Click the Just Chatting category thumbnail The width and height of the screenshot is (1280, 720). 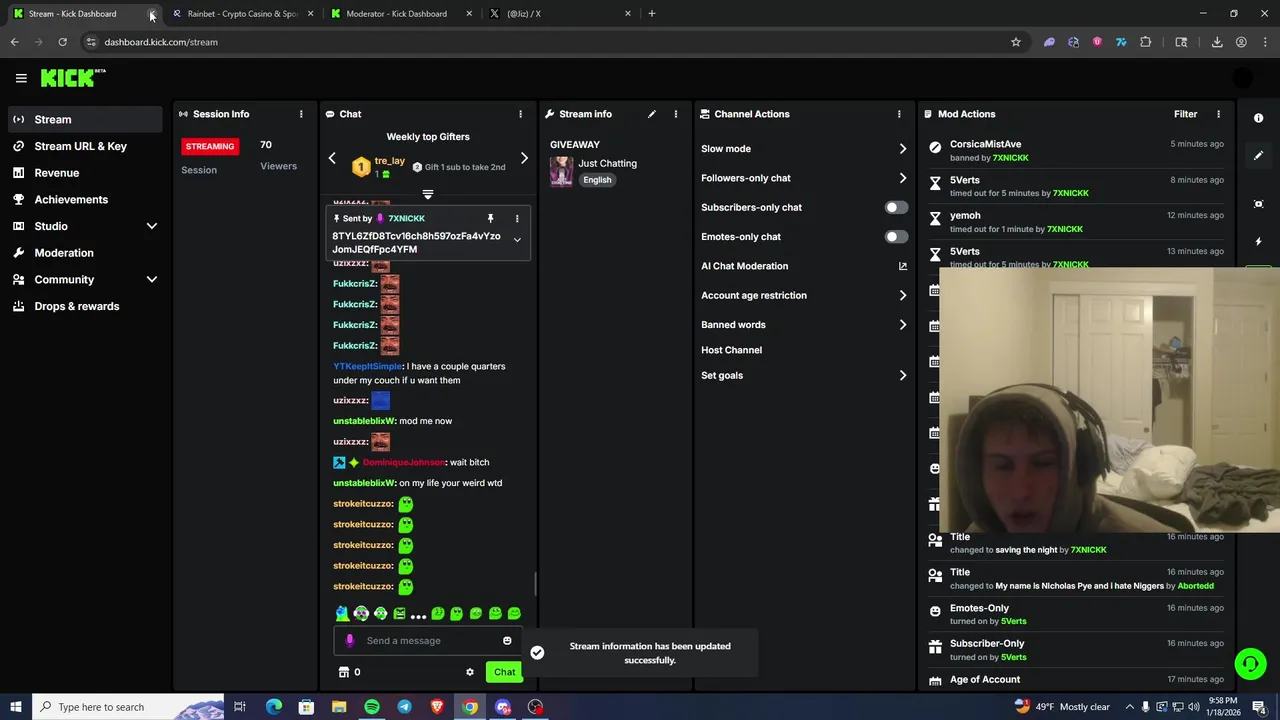(561, 171)
